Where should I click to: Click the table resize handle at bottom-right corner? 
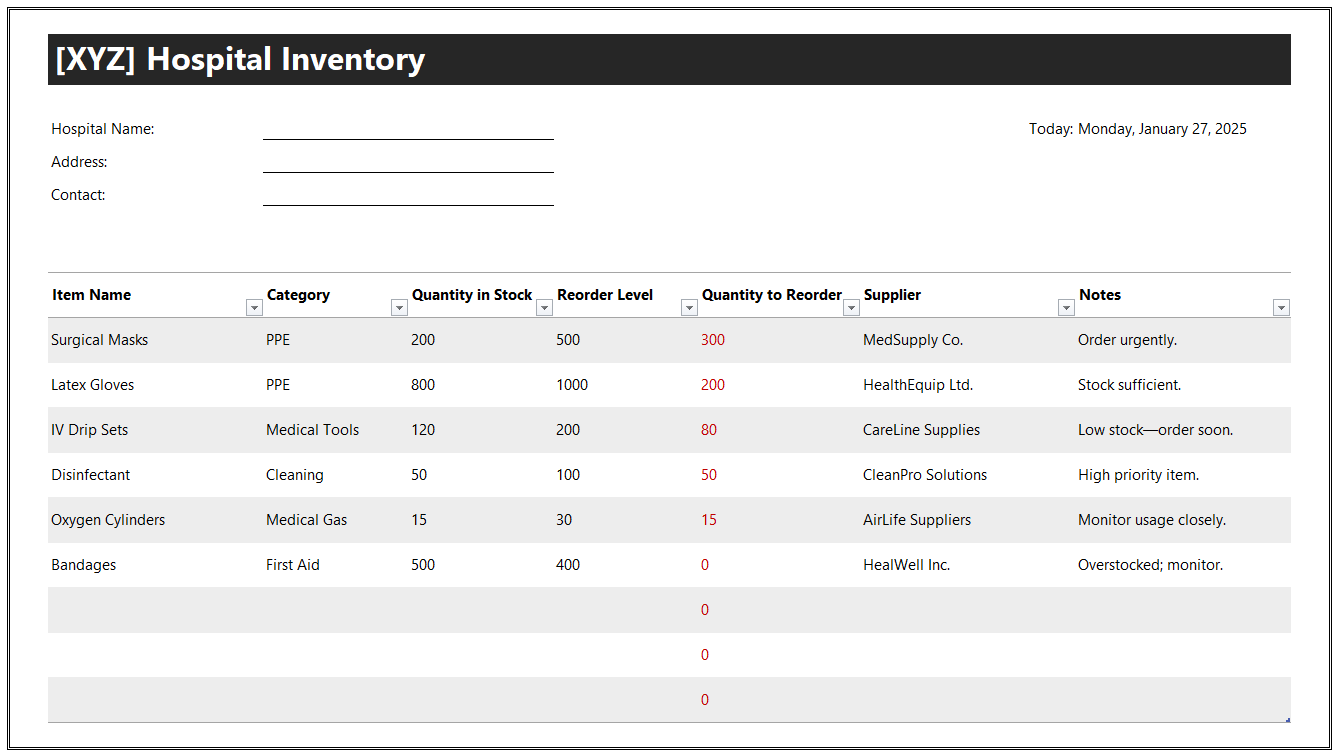click(1287, 719)
